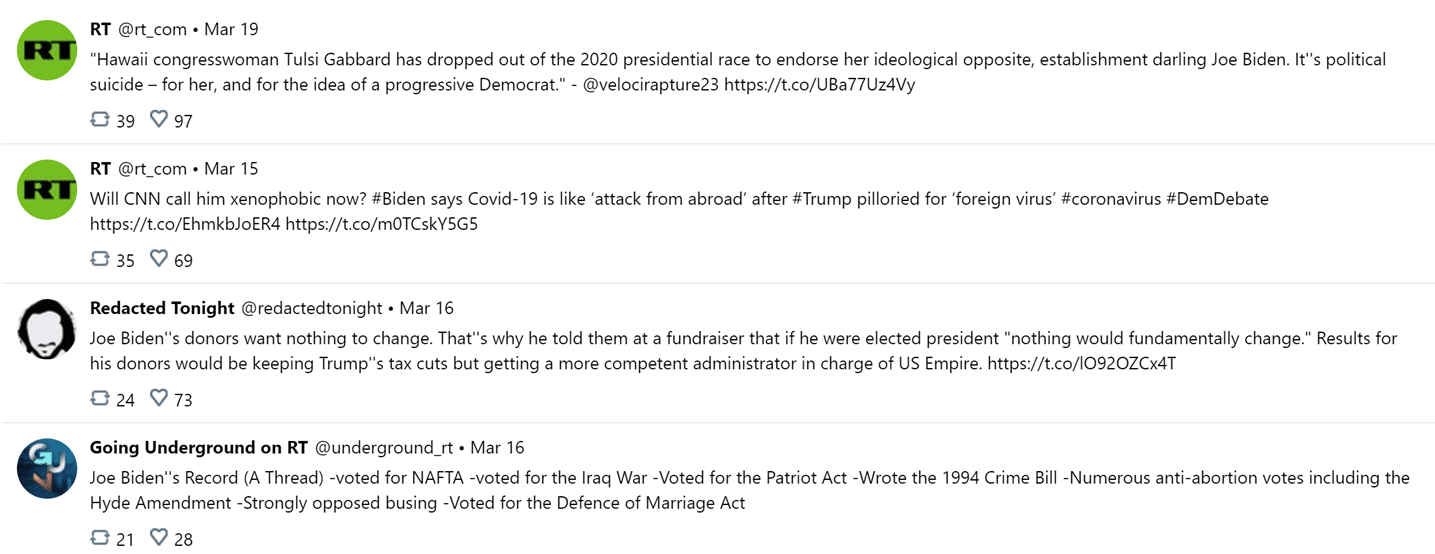
Task: Visit the @underground_rt handle
Action: tap(384, 447)
